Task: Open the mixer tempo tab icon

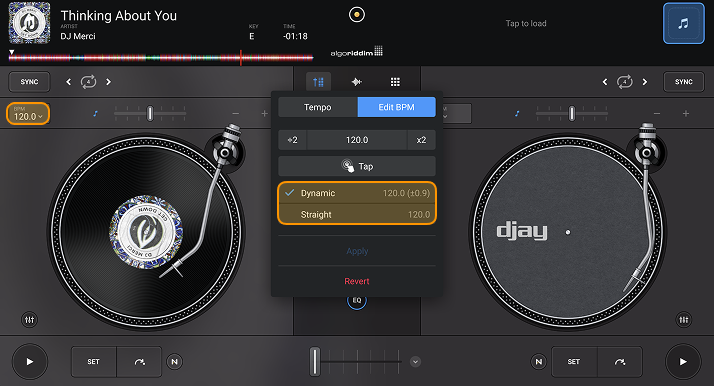Action: point(318,82)
